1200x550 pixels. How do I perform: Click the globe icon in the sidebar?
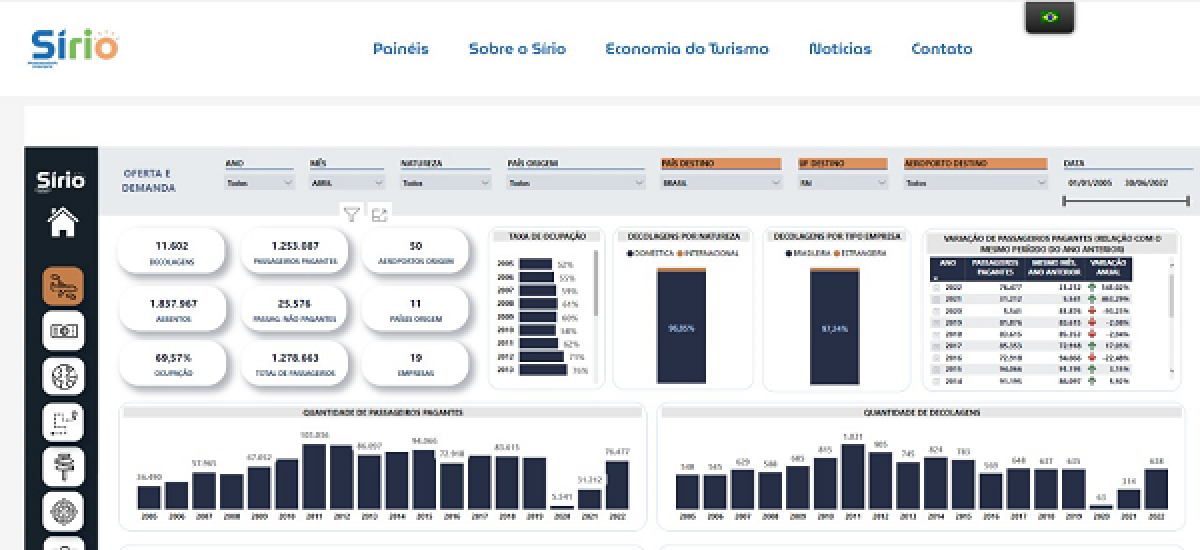click(x=62, y=376)
